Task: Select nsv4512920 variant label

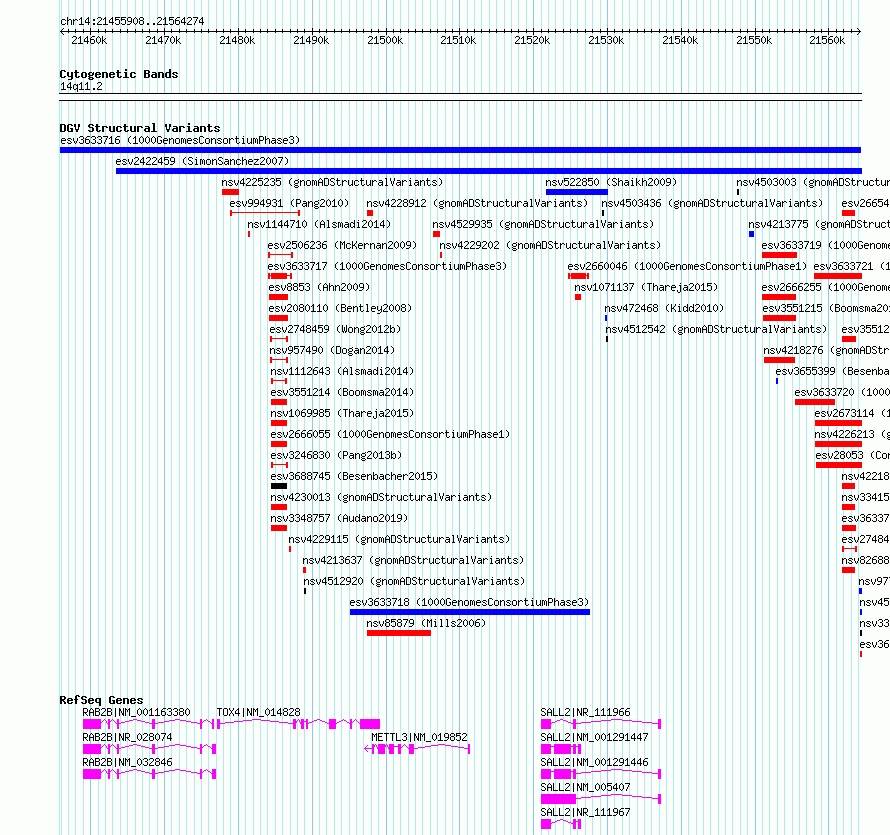Action: pos(414,581)
